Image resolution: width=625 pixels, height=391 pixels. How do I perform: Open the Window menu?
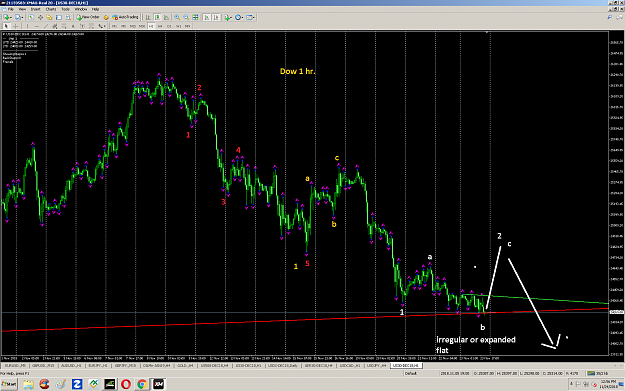(x=81, y=9)
